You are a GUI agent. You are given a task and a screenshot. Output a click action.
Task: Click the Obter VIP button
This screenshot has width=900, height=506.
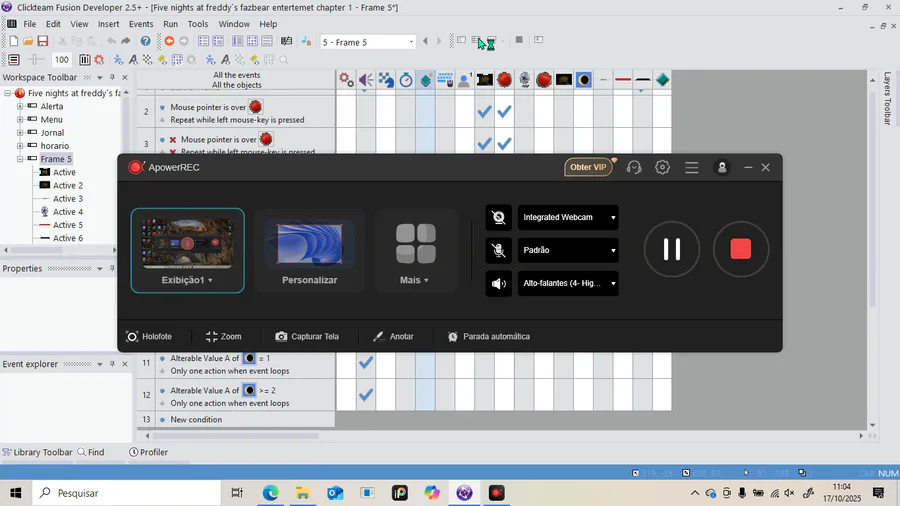pos(588,168)
